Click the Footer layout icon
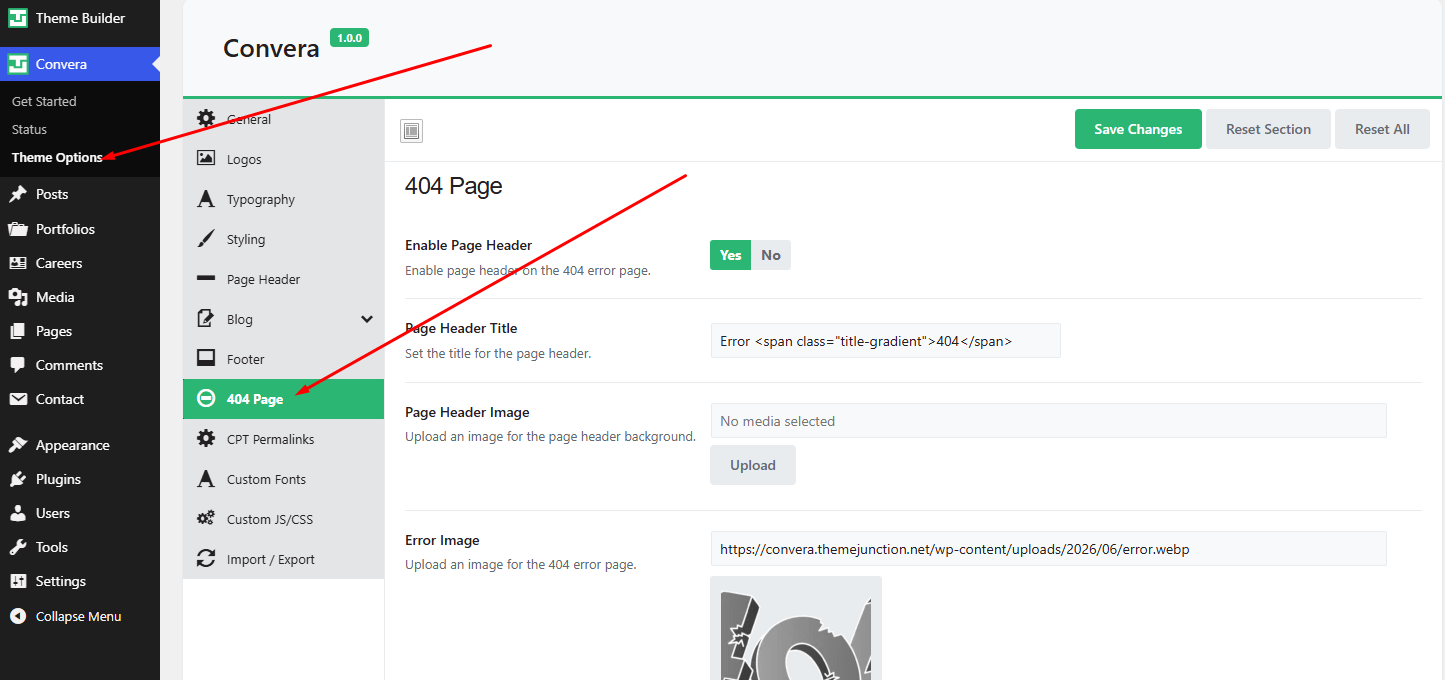Screen dimensions: 1445x680 (x=206, y=358)
